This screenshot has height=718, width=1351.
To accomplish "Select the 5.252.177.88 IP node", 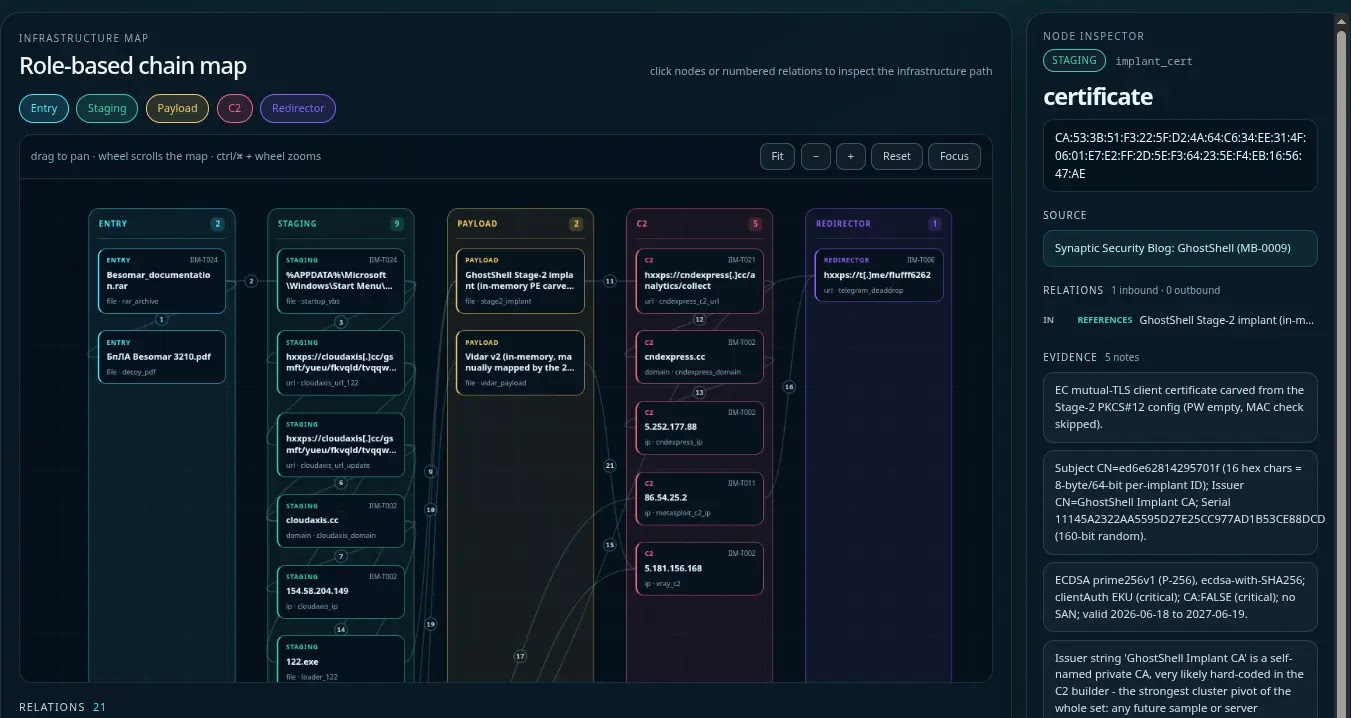I will [x=699, y=428].
